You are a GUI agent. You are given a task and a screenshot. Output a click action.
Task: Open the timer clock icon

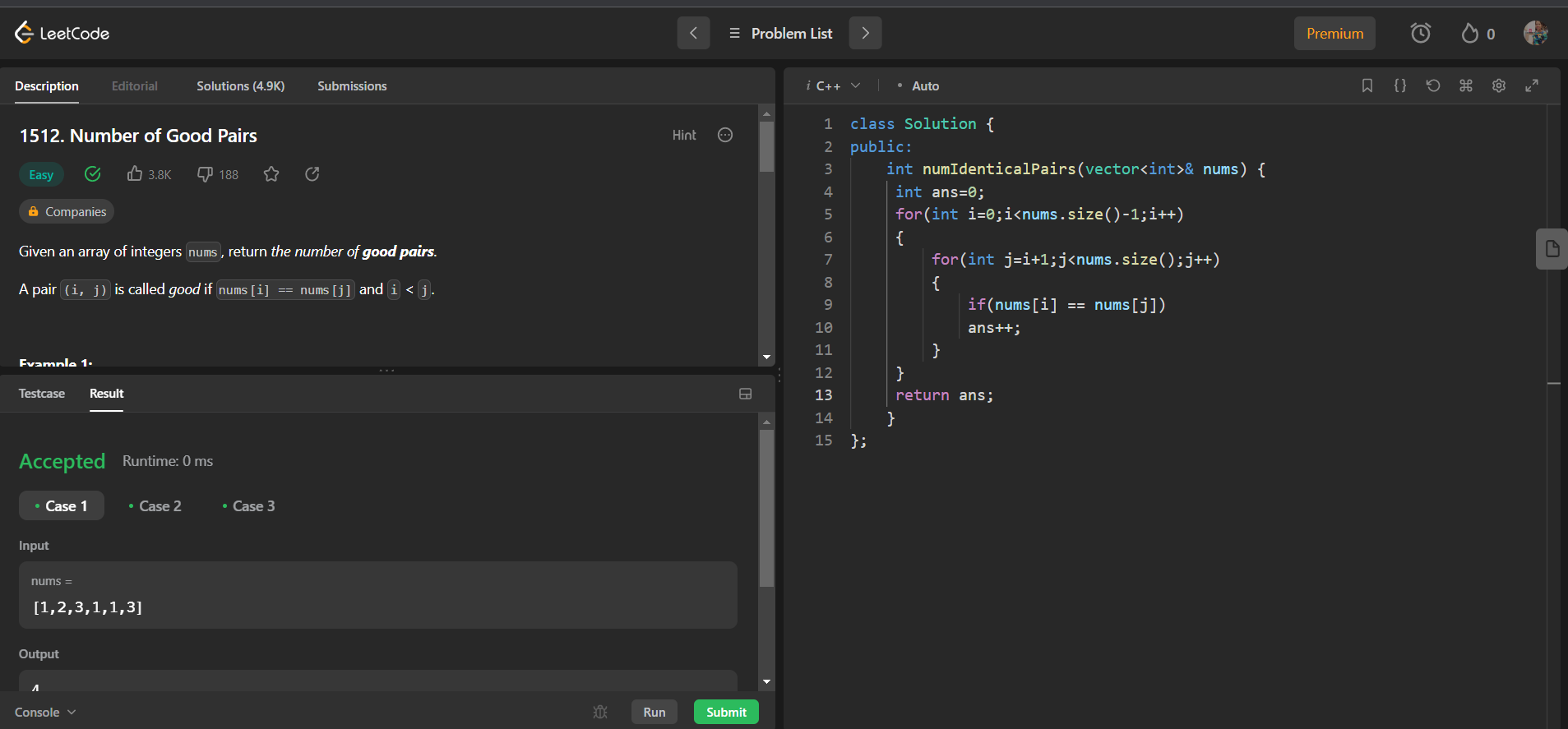(1420, 33)
